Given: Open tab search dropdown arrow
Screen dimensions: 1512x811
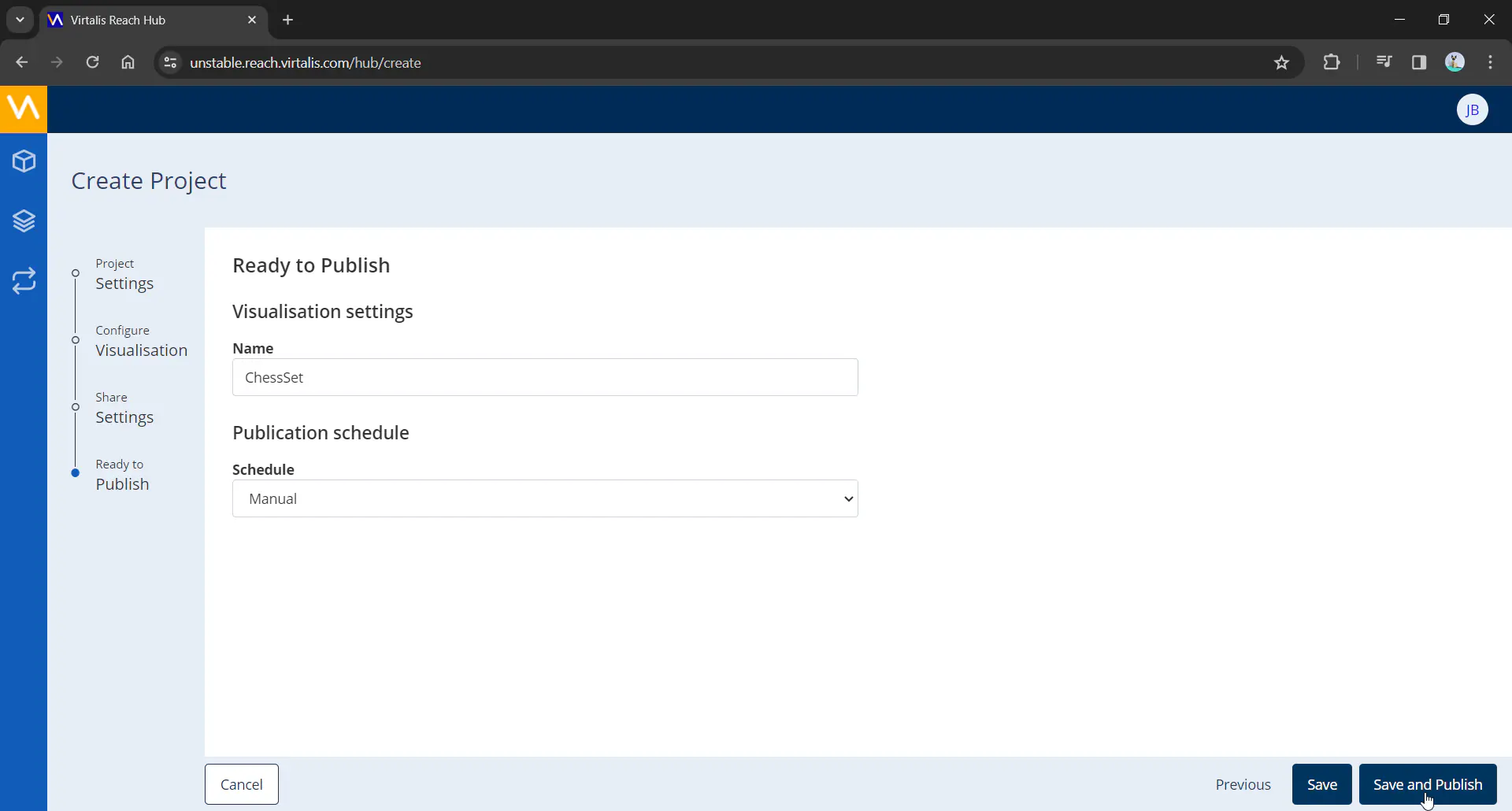Looking at the screenshot, I should (x=20, y=20).
